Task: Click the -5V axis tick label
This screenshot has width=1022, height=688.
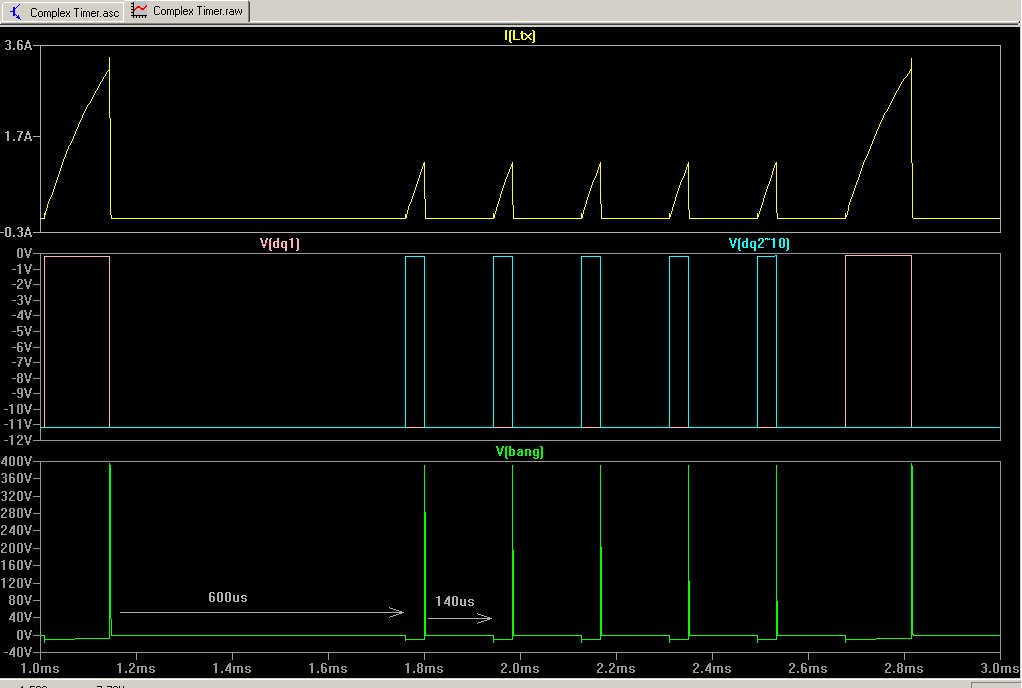Action: click(22, 332)
